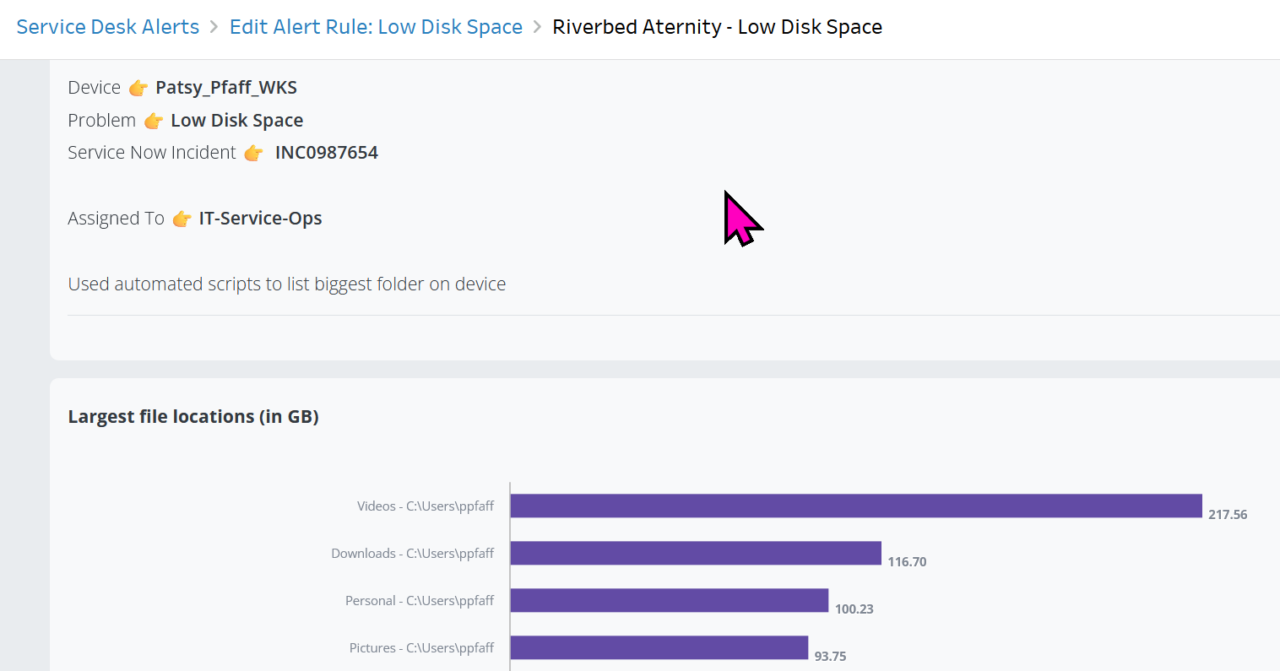Click the IT-Service-Ops assignment group
Viewport: 1280px width, 671px height.
(x=260, y=218)
